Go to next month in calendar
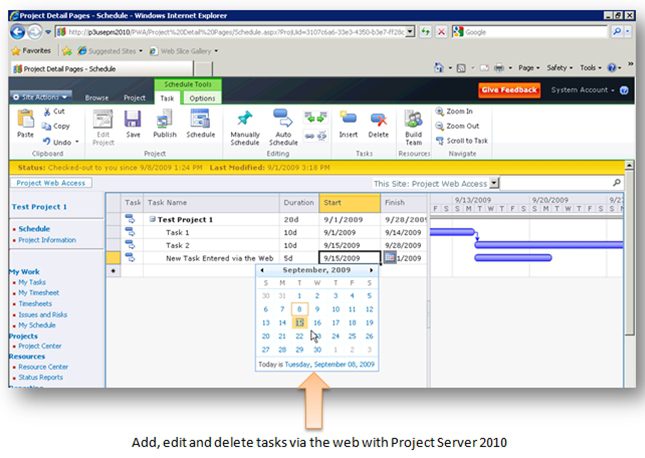Viewport: 645px width, 458px height. click(371, 270)
